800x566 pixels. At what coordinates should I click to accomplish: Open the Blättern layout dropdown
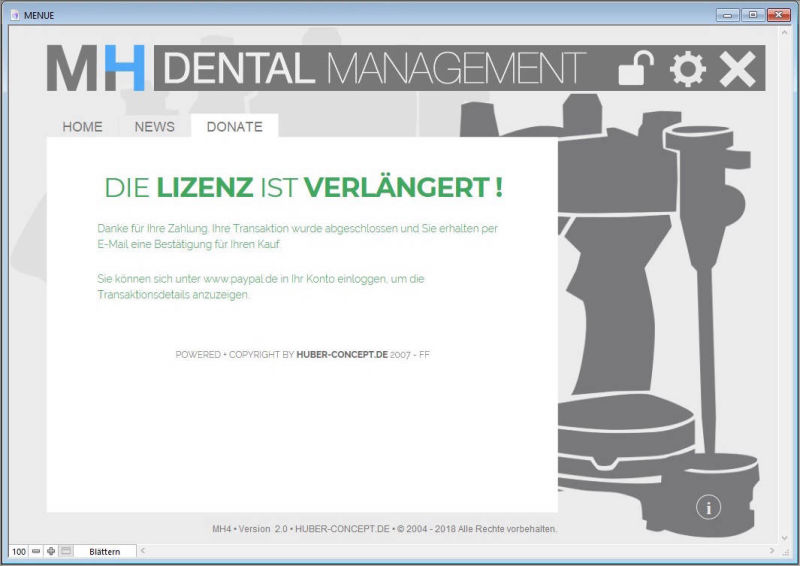pos(104,551)
